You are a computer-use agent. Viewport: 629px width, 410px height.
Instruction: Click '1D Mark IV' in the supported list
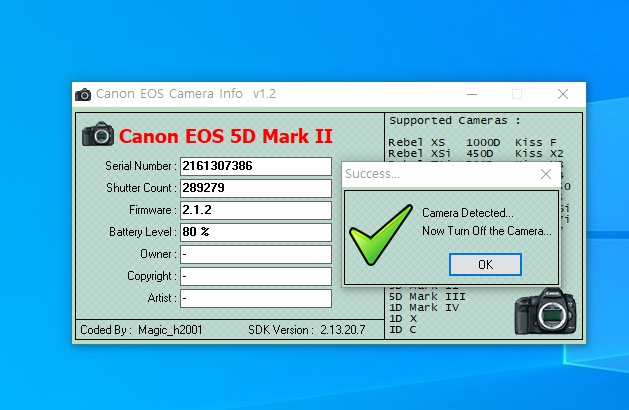click(424, 308)
